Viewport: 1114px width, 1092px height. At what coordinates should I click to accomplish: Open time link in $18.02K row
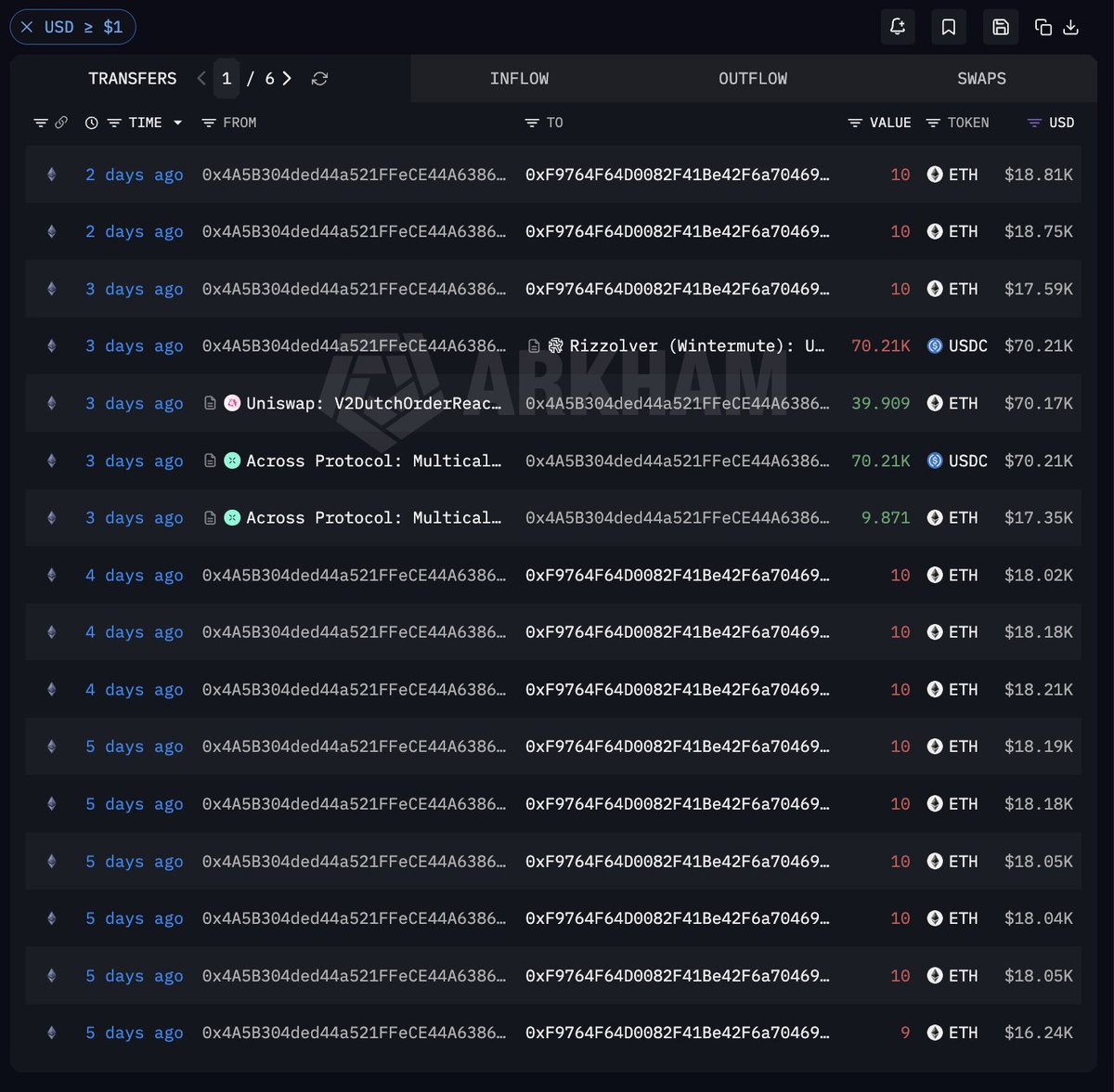tap(135, 576)
